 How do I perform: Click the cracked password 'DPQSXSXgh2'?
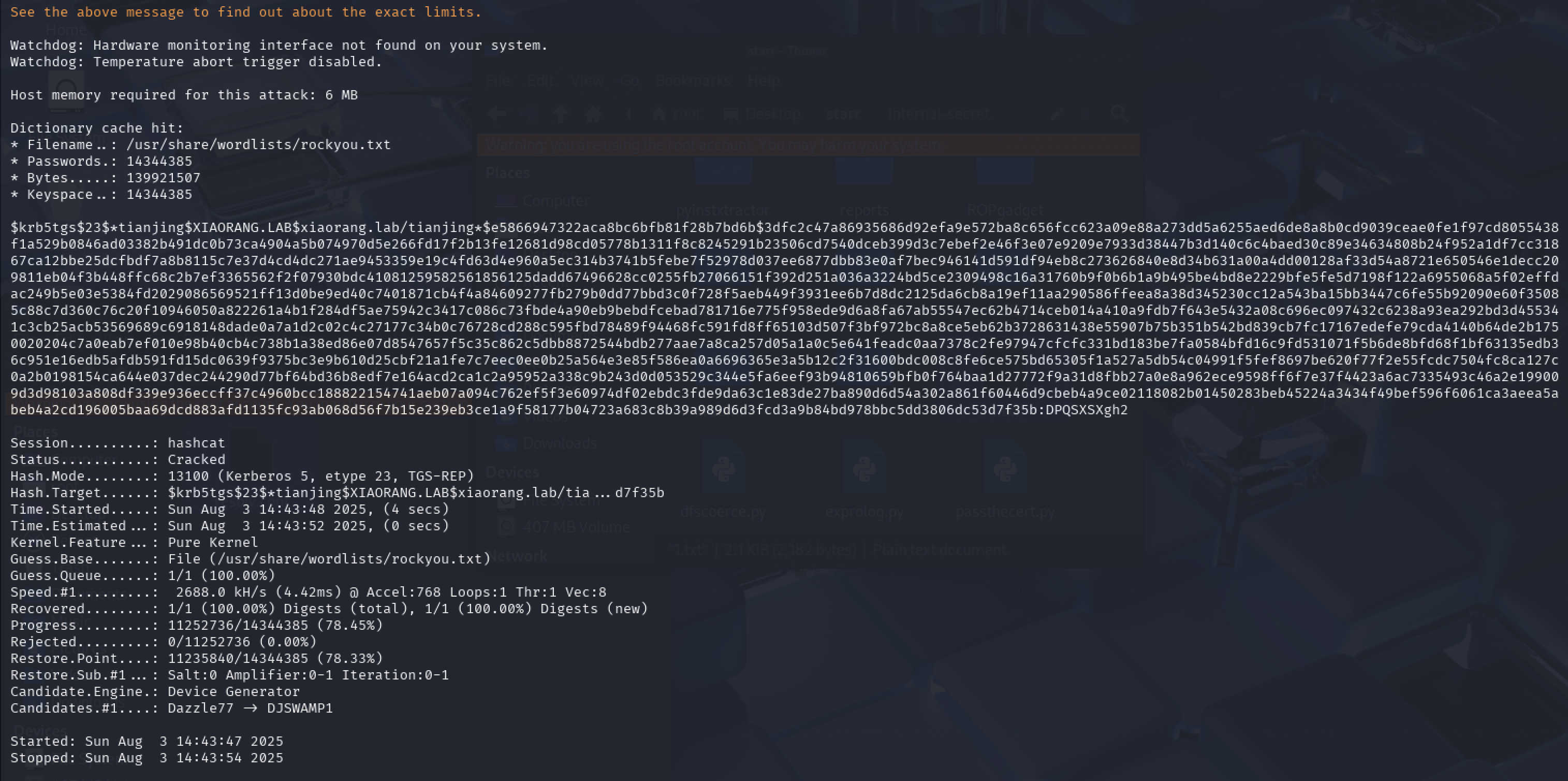click(x=1087, y=409)
